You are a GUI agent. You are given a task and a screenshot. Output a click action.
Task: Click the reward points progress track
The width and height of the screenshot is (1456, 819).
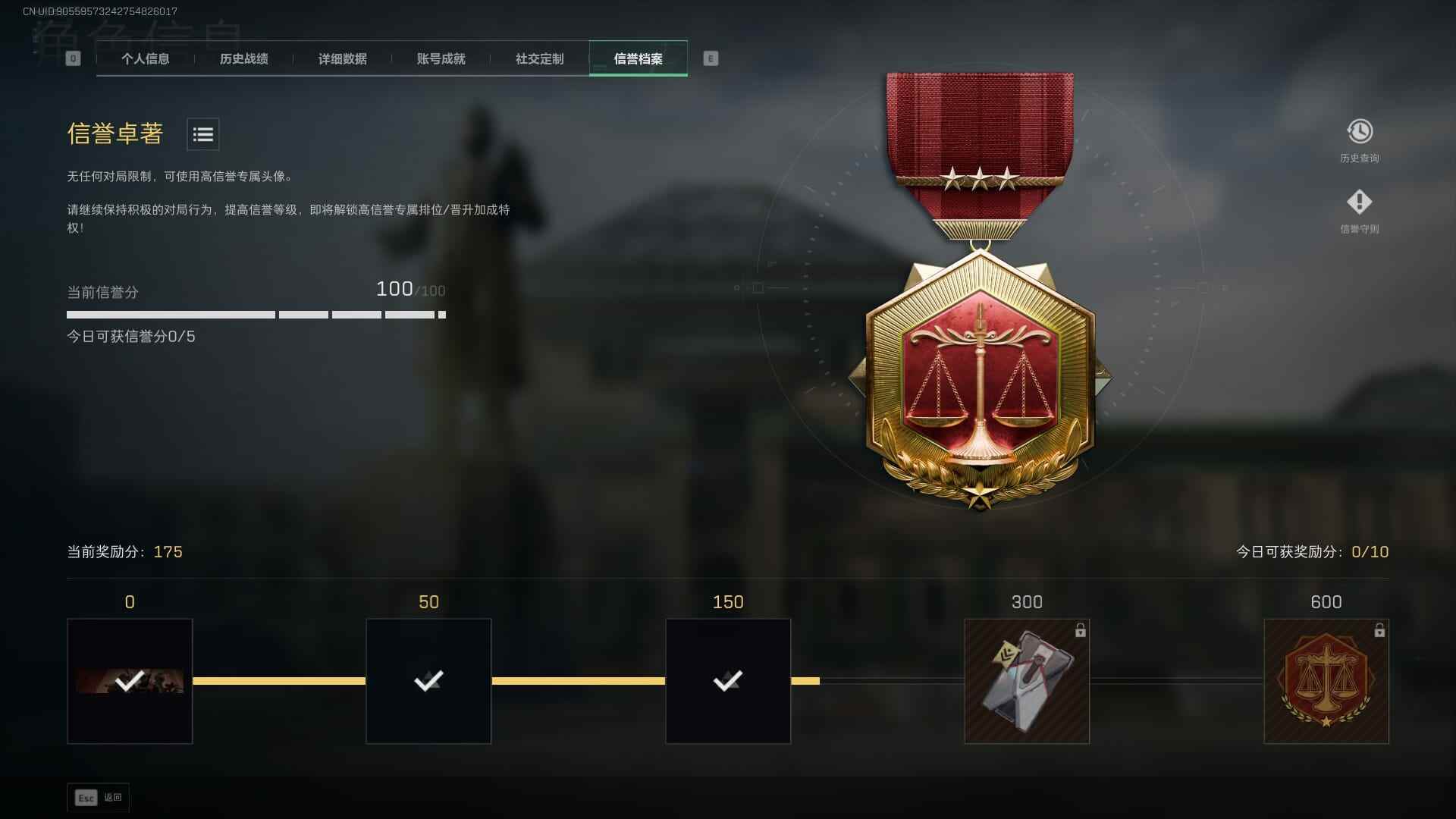pyautogui.click(x=728, y=681)
